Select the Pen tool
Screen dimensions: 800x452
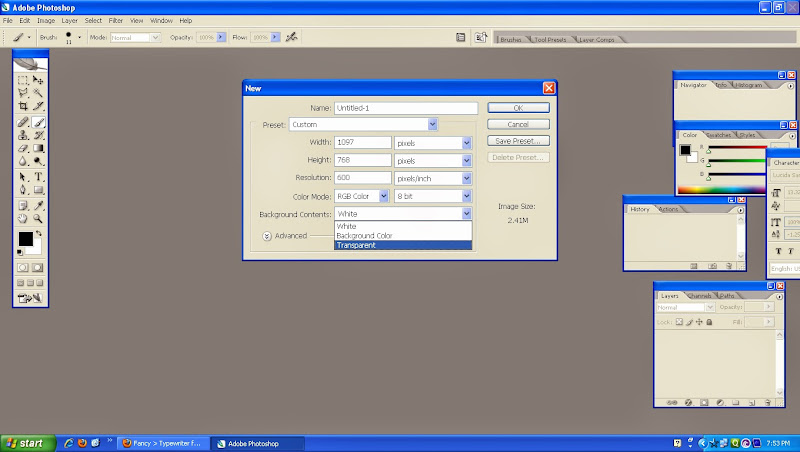point(23,190)
